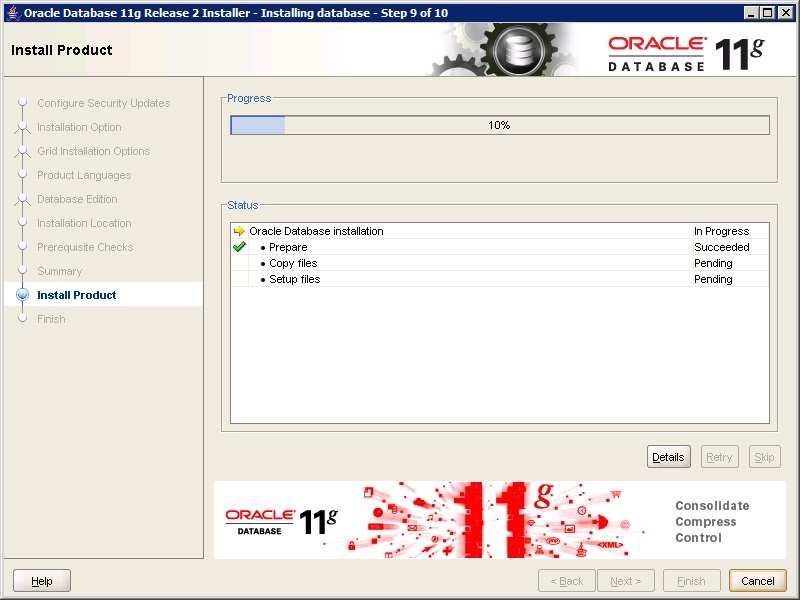Click the disabled Back button
The image size is (800, 600).
(567, 581)
